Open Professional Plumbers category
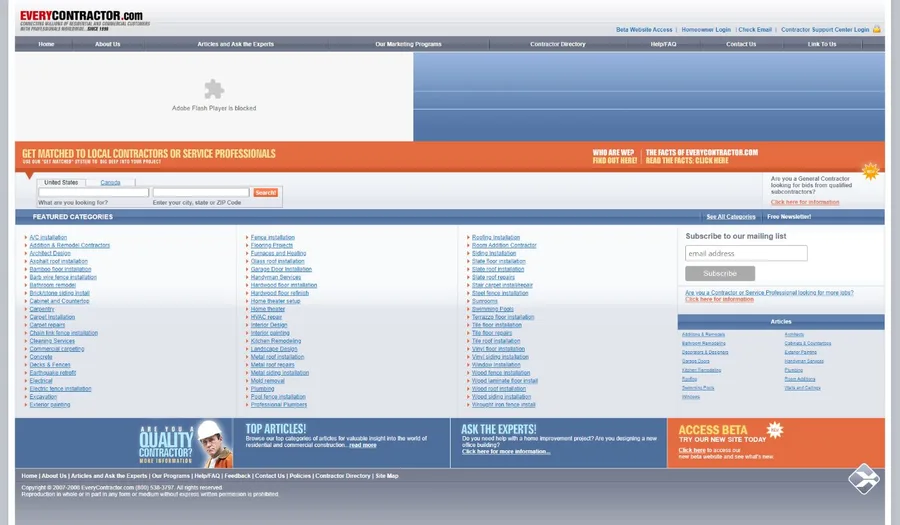 [279, 405]
